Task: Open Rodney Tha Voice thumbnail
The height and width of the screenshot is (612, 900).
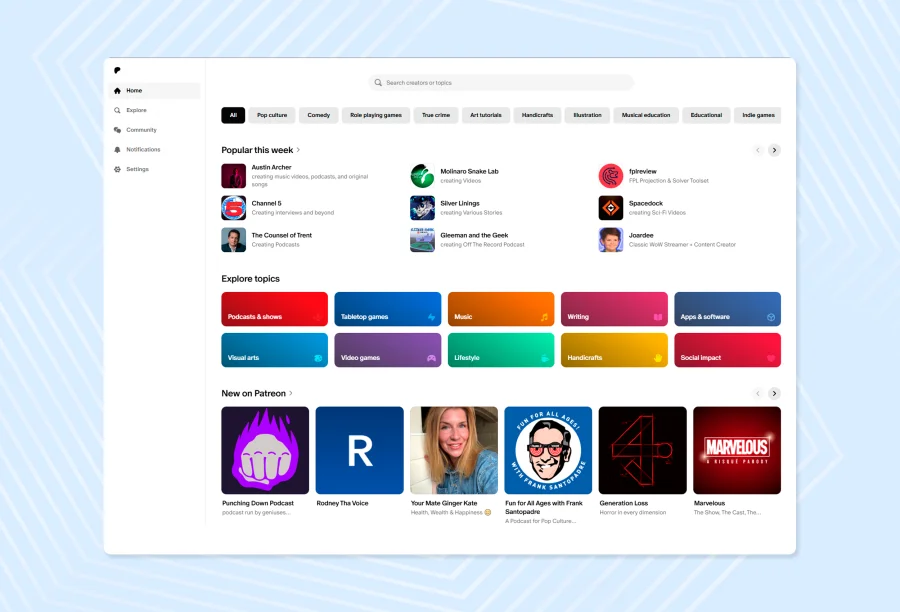Action: click(359, 451)
